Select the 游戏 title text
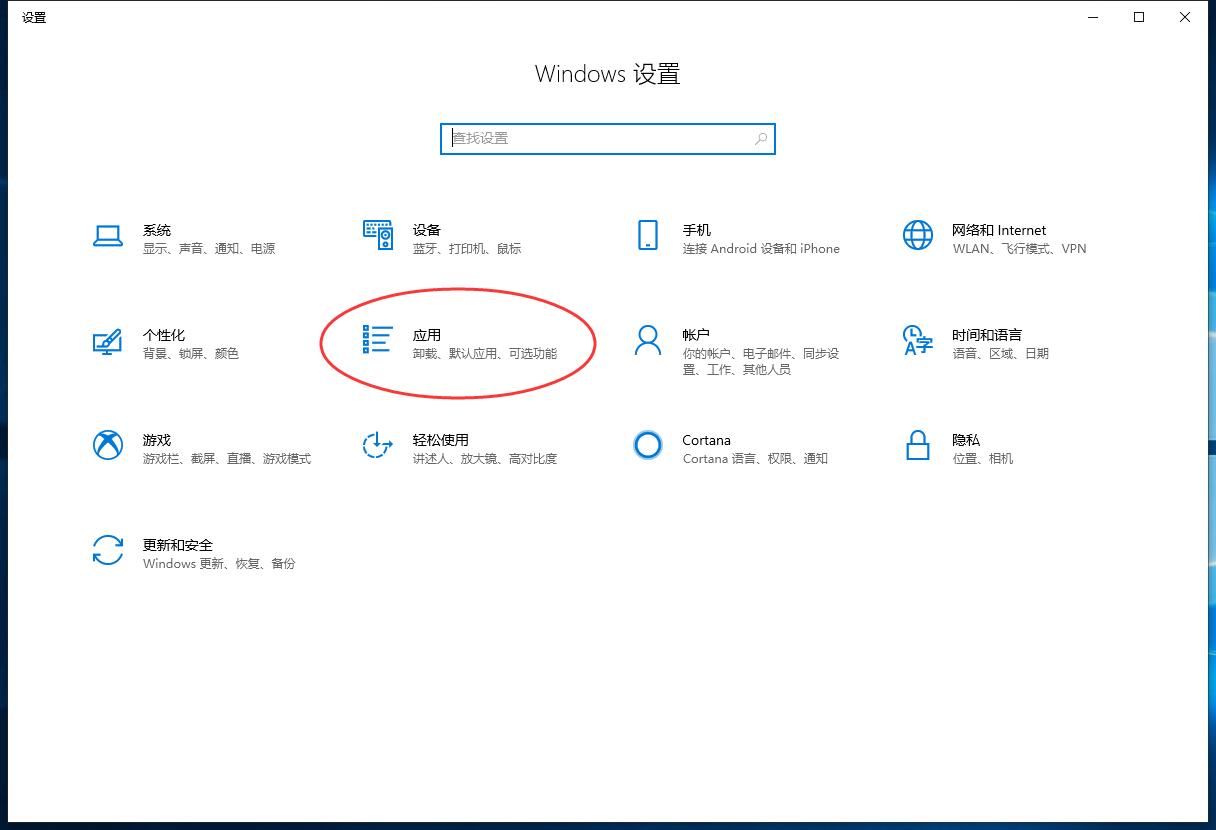Image resolution: width=1216 pixels, height=830 pixels. click(x=157, y=440)
